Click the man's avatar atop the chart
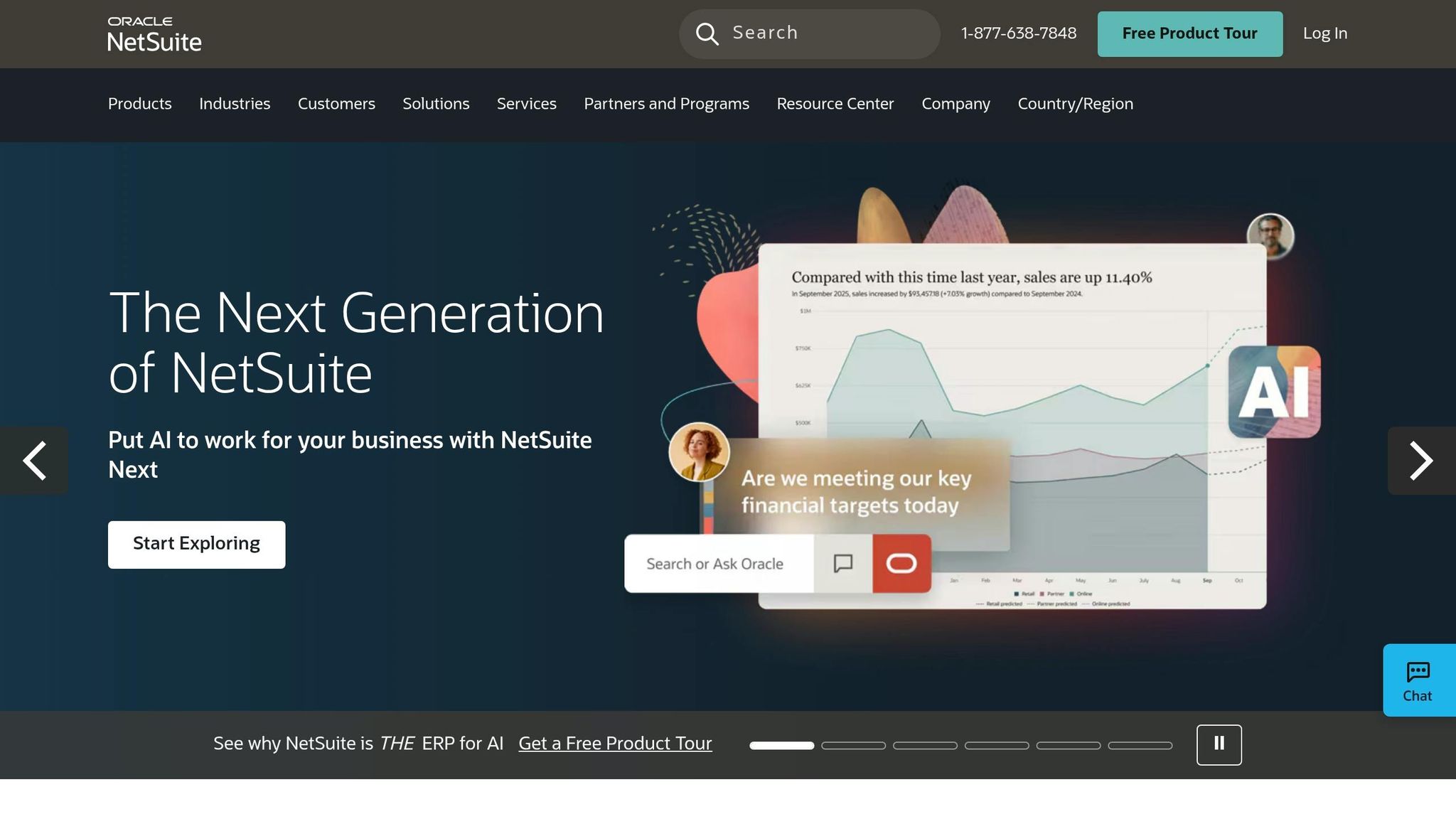The width and height of the screenshot is (1456, 819). pyautogui.click(x=1270, y=236)
